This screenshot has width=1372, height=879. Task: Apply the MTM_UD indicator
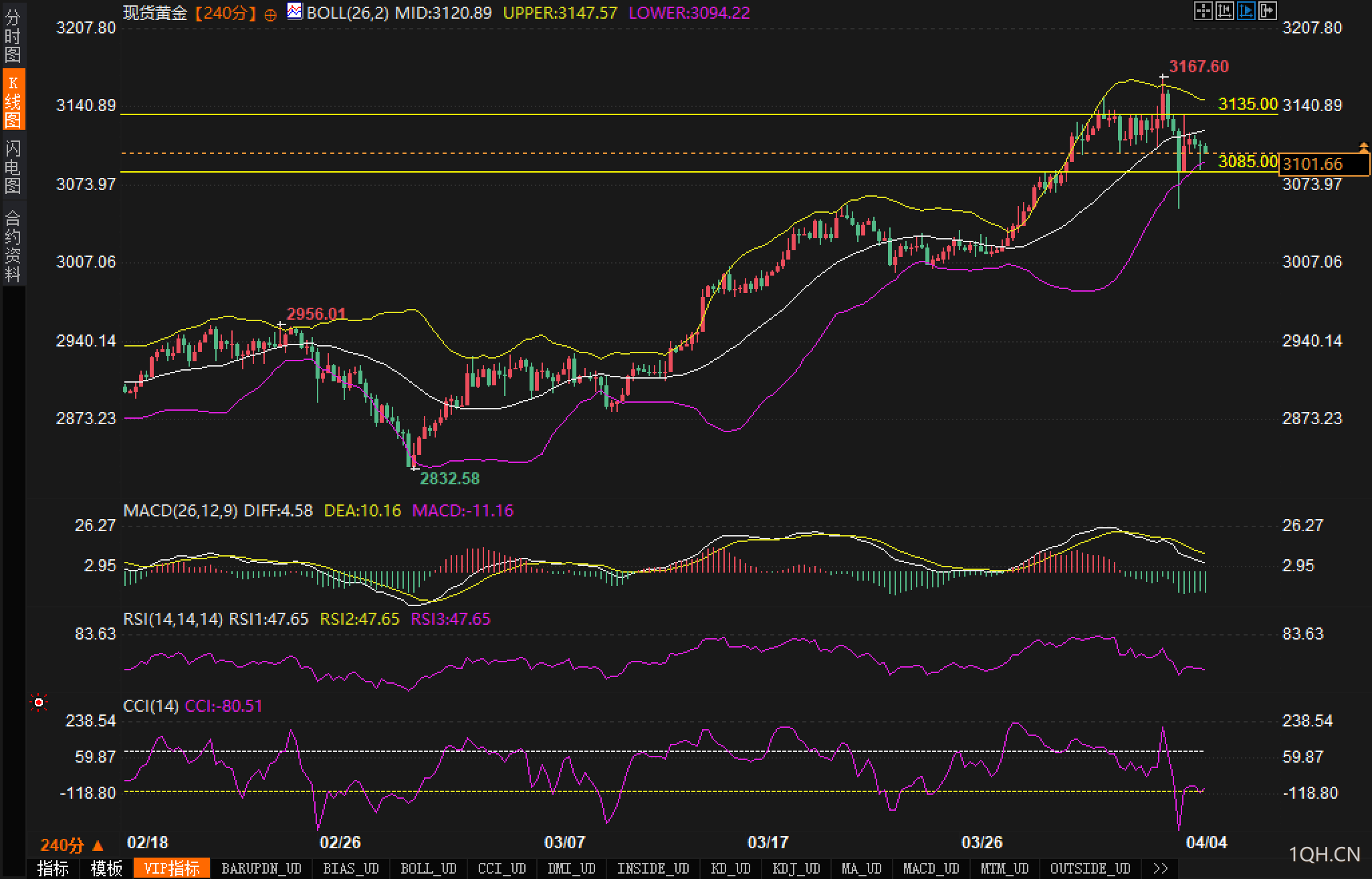(x=1004, y=869)
